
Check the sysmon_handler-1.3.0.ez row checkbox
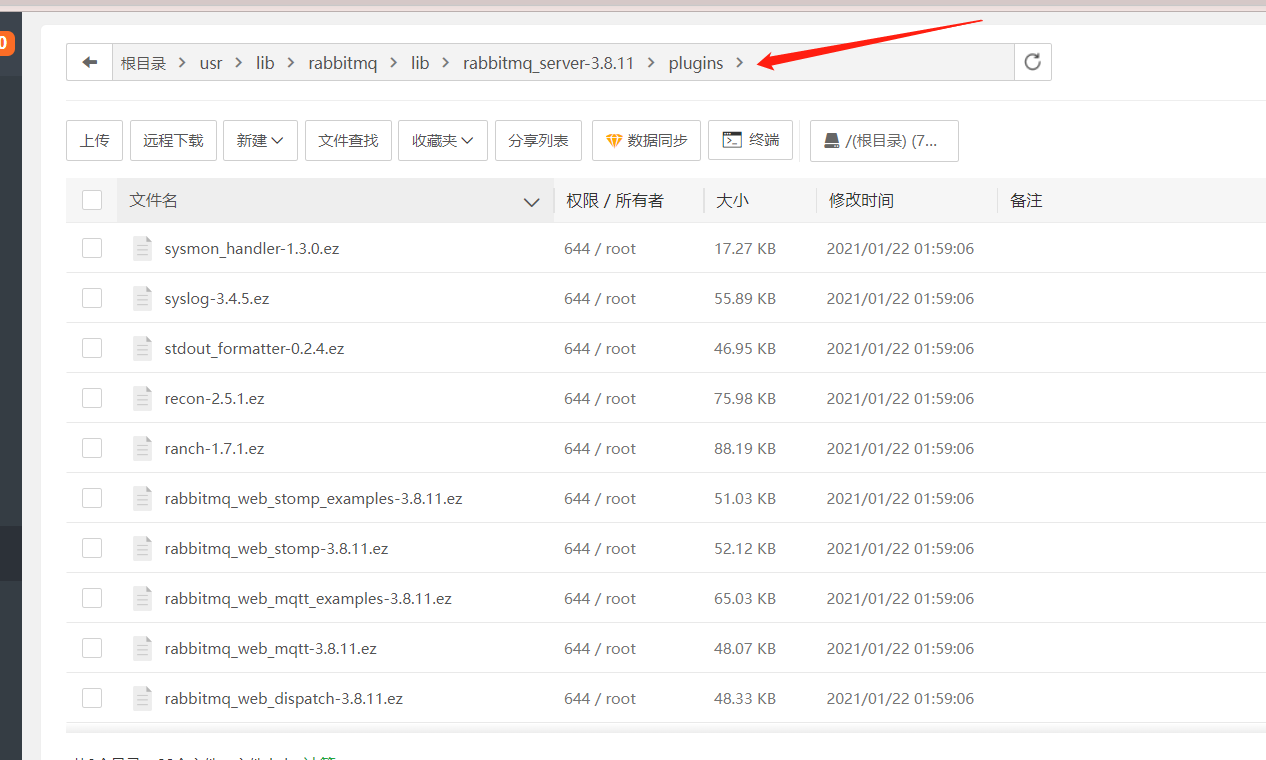tap(92, 248)
